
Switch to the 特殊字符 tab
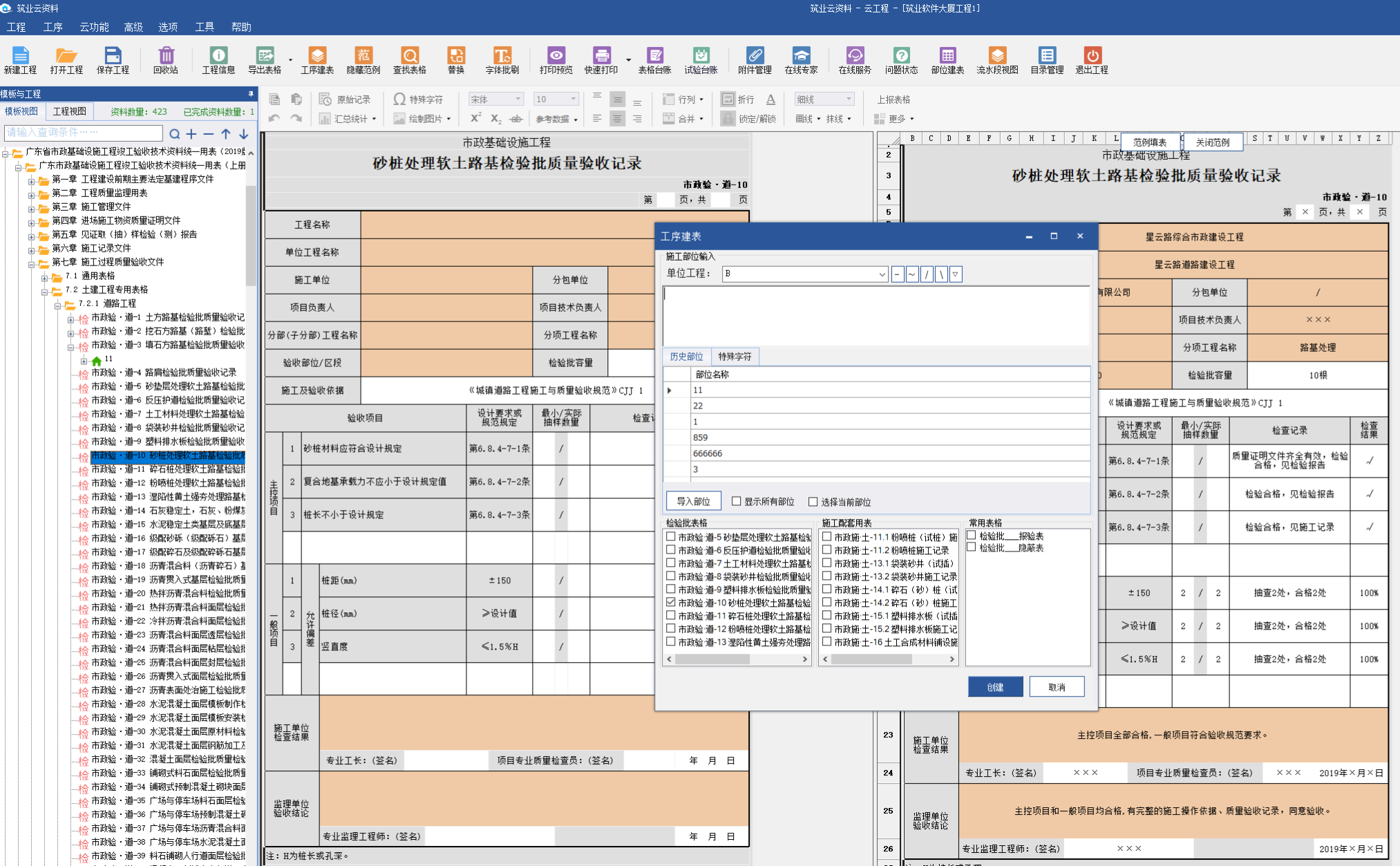(x=735, y=357)
